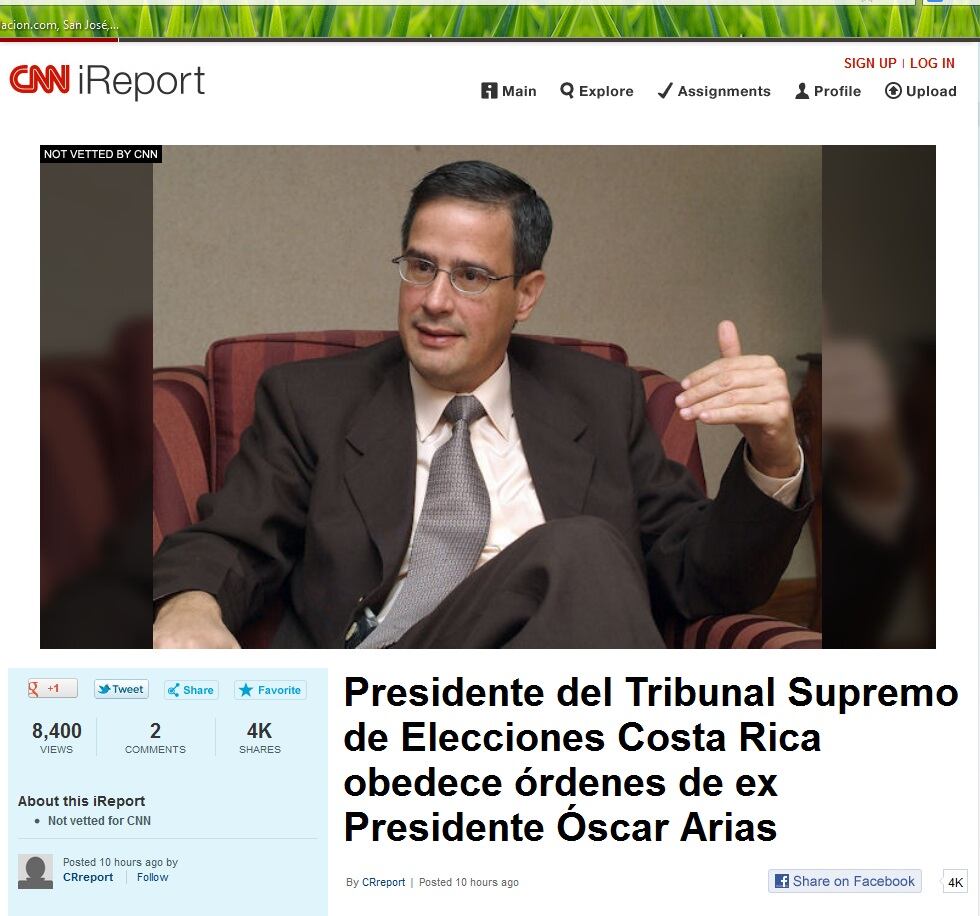980x916 pixels.
Task: Follow the CRreport user
Action: [x=152, y=877]
